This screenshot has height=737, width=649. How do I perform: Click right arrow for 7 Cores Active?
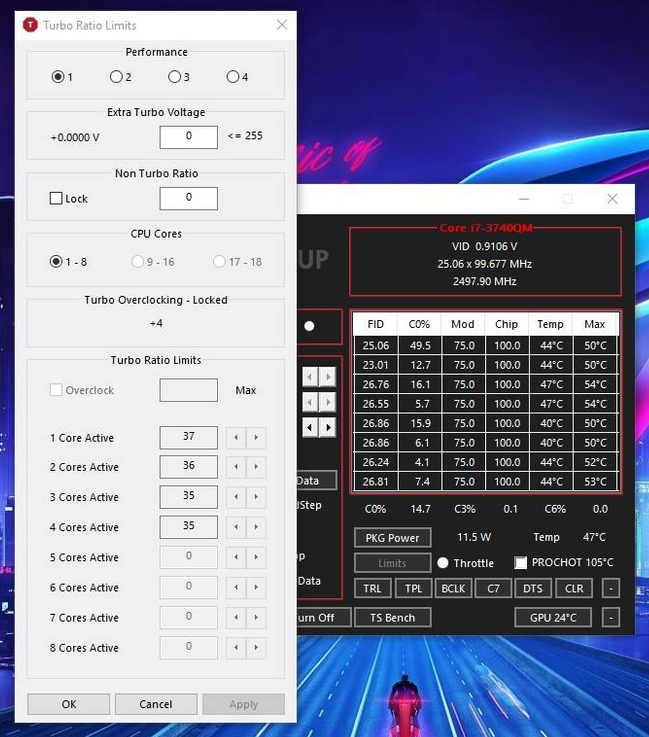pyautogui.click(x=256, y=617)
